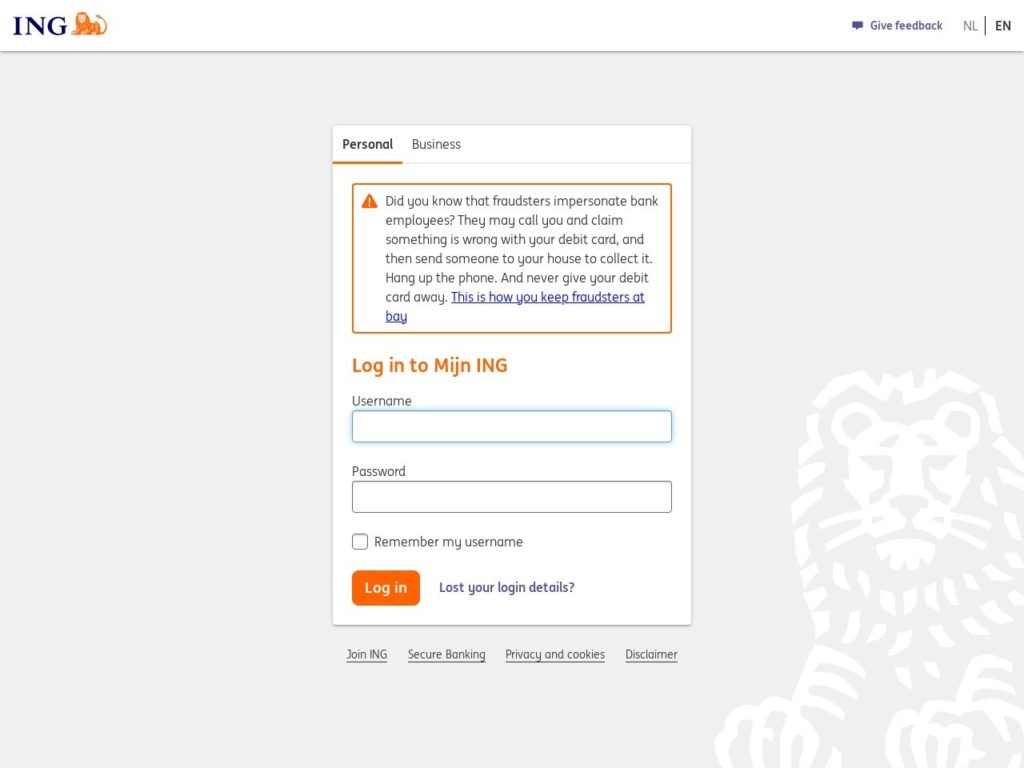Open the fraudsters prevention guide link
Image resolution: width=1024 pixels, height=768 pixels.
pos(546,297)
